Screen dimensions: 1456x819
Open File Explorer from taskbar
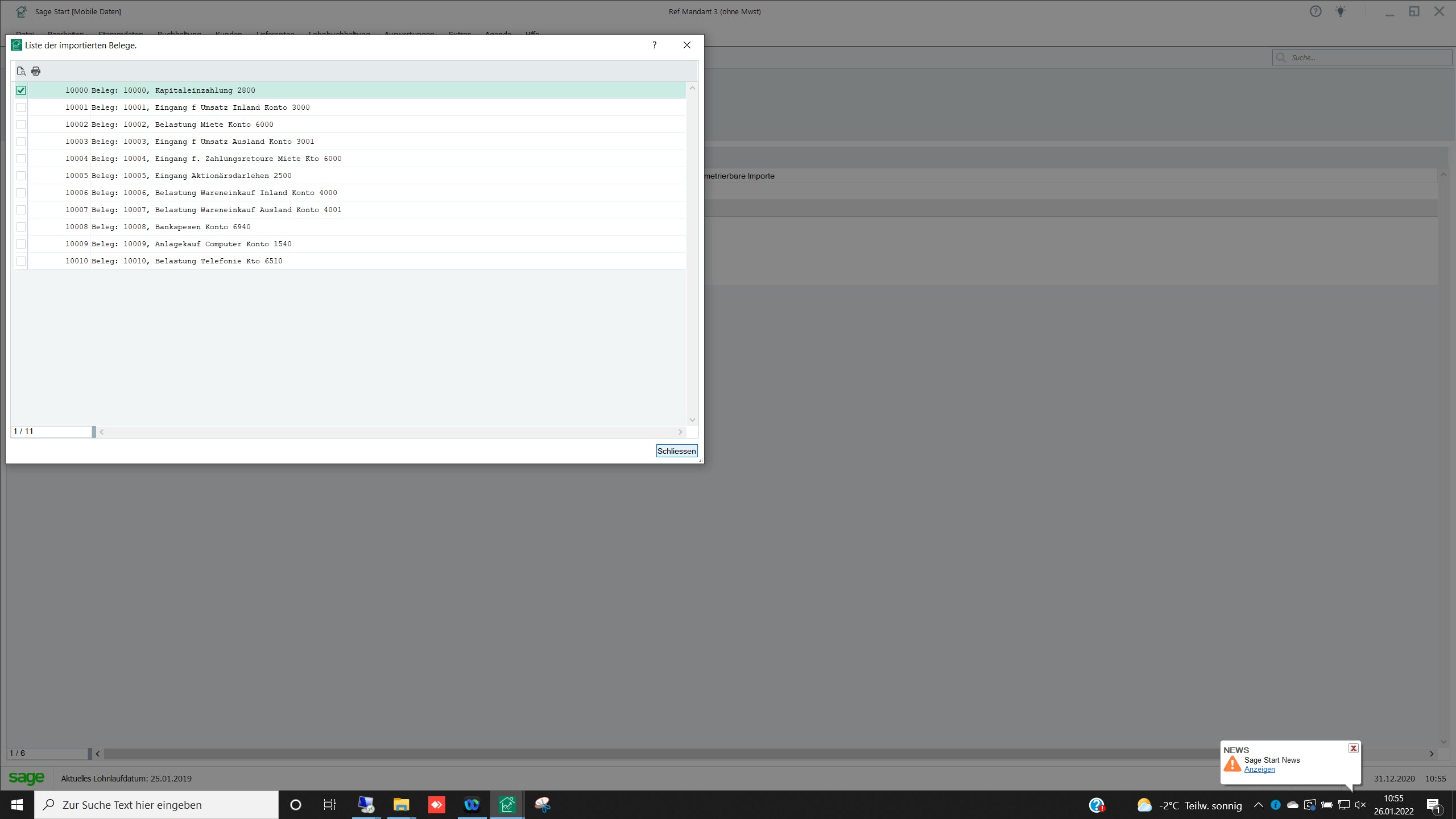pos(401,805)
